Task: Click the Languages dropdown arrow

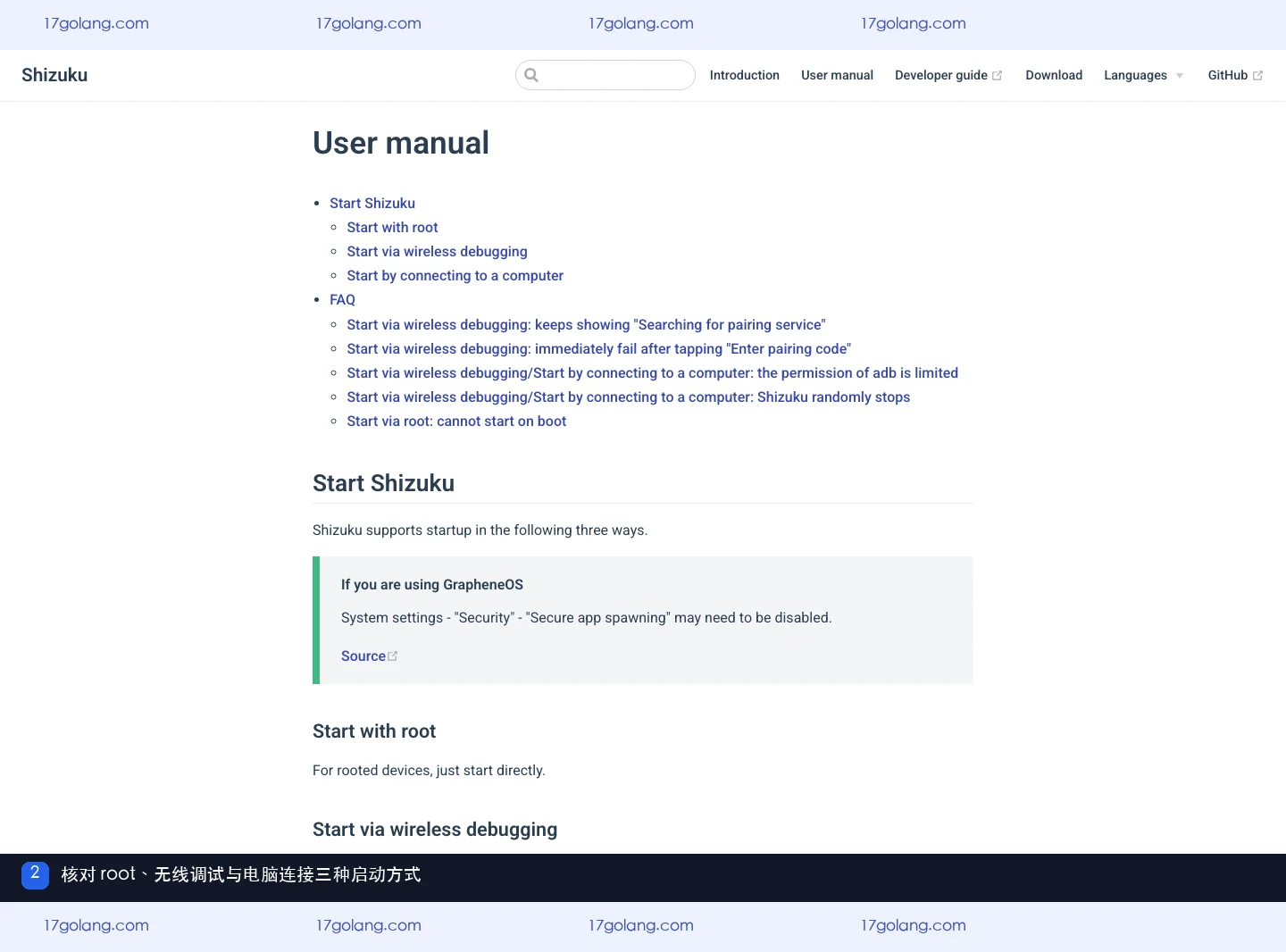Action: click(x=1180, y=76)
